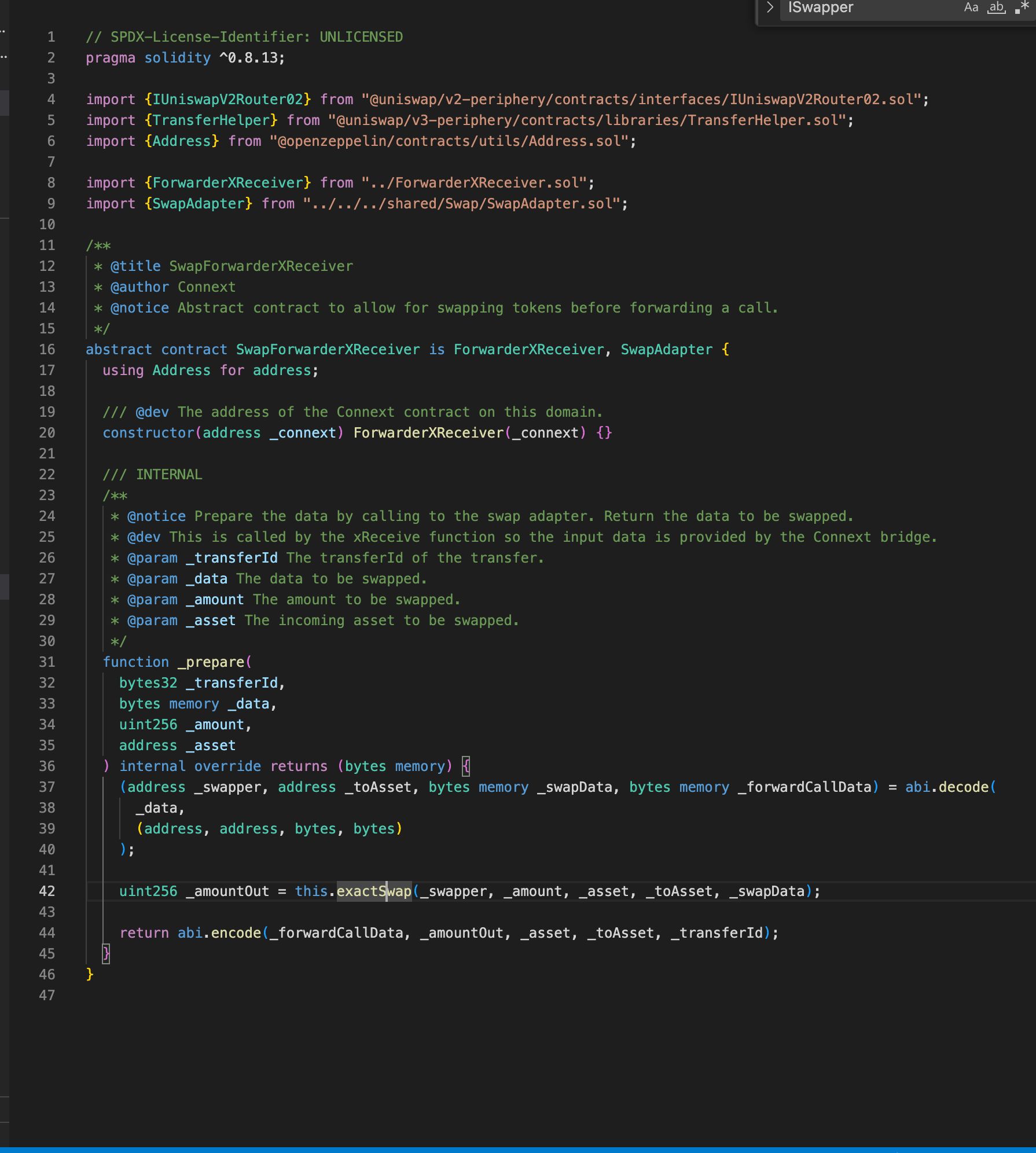This screenshot has height=1153, width=1036.
Task: Click the closing brace on line 46
Action: [x=90, y=975]
